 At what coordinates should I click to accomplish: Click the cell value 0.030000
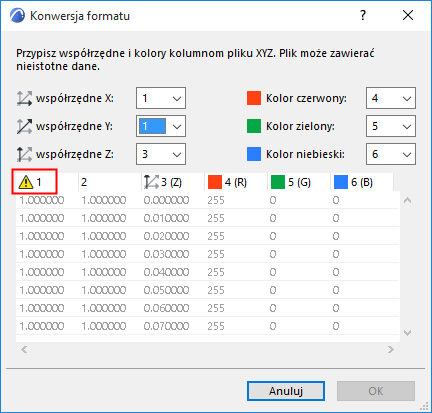pyautogui.click(x=166, y=254)
